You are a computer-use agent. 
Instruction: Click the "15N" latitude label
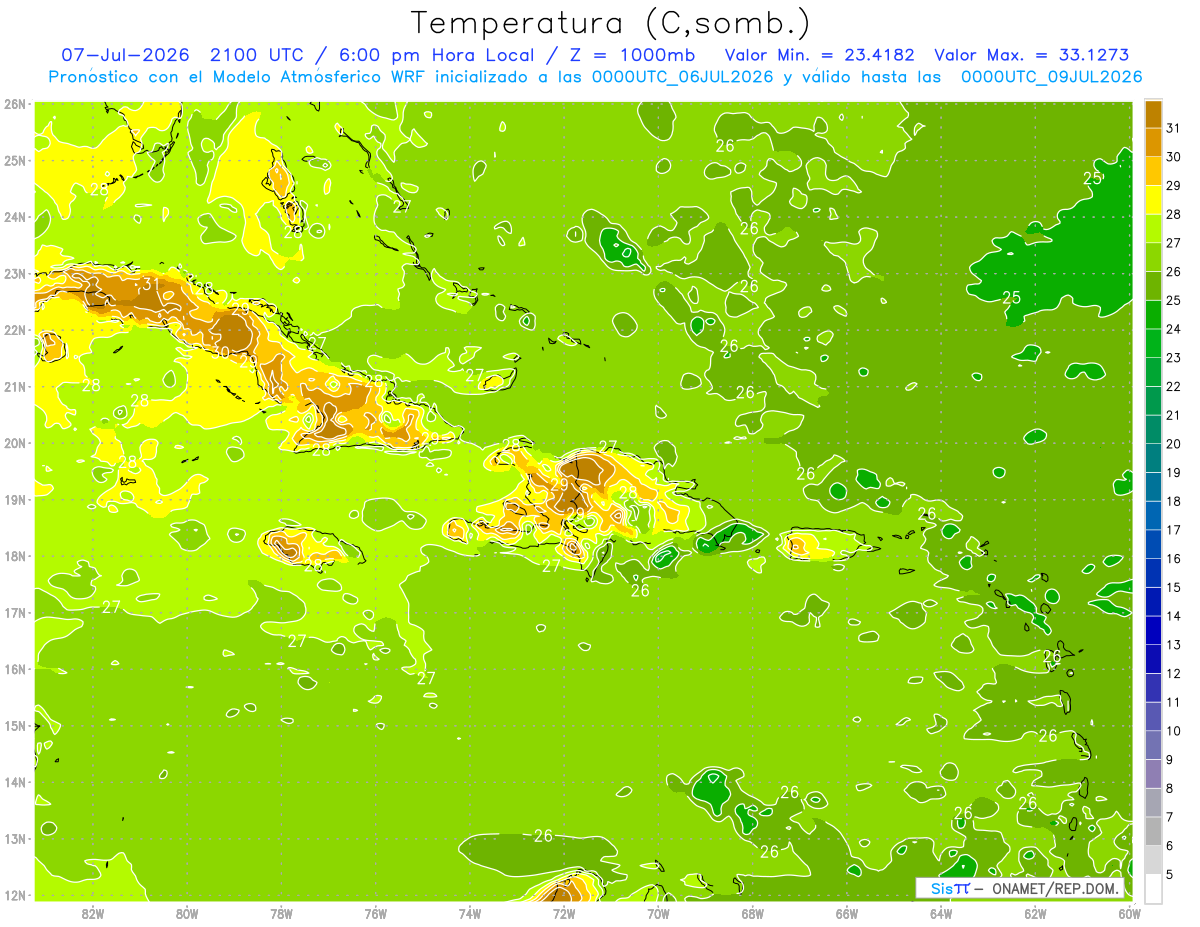[15, 725]
